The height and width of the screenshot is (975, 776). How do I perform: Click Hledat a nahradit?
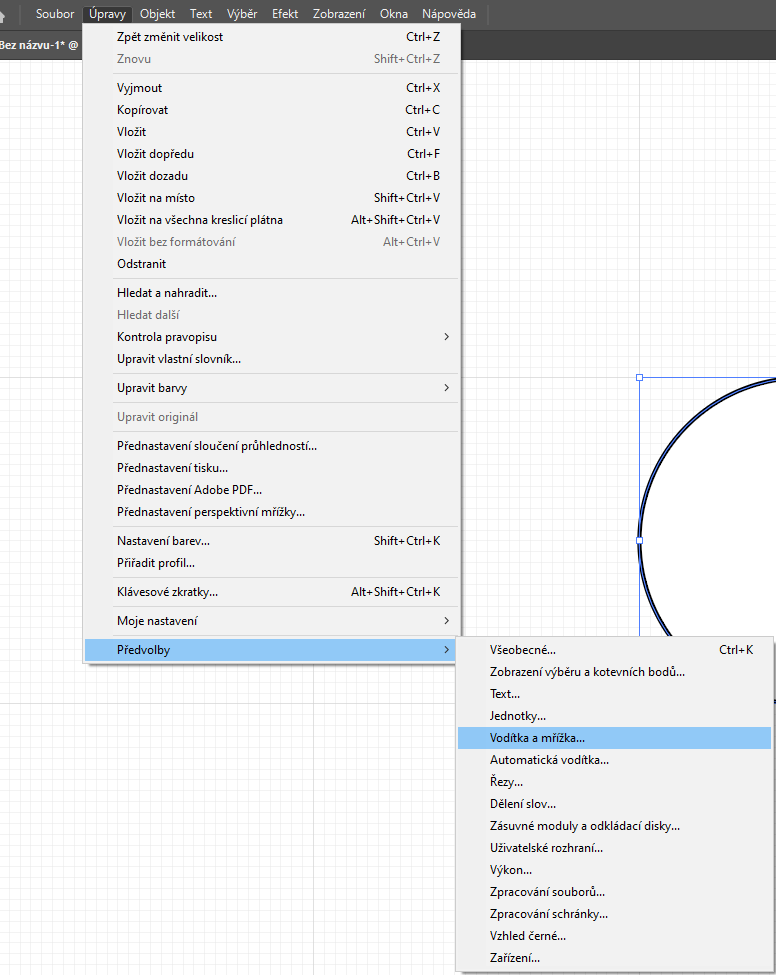pyautogui.click(x=167, y=293)
